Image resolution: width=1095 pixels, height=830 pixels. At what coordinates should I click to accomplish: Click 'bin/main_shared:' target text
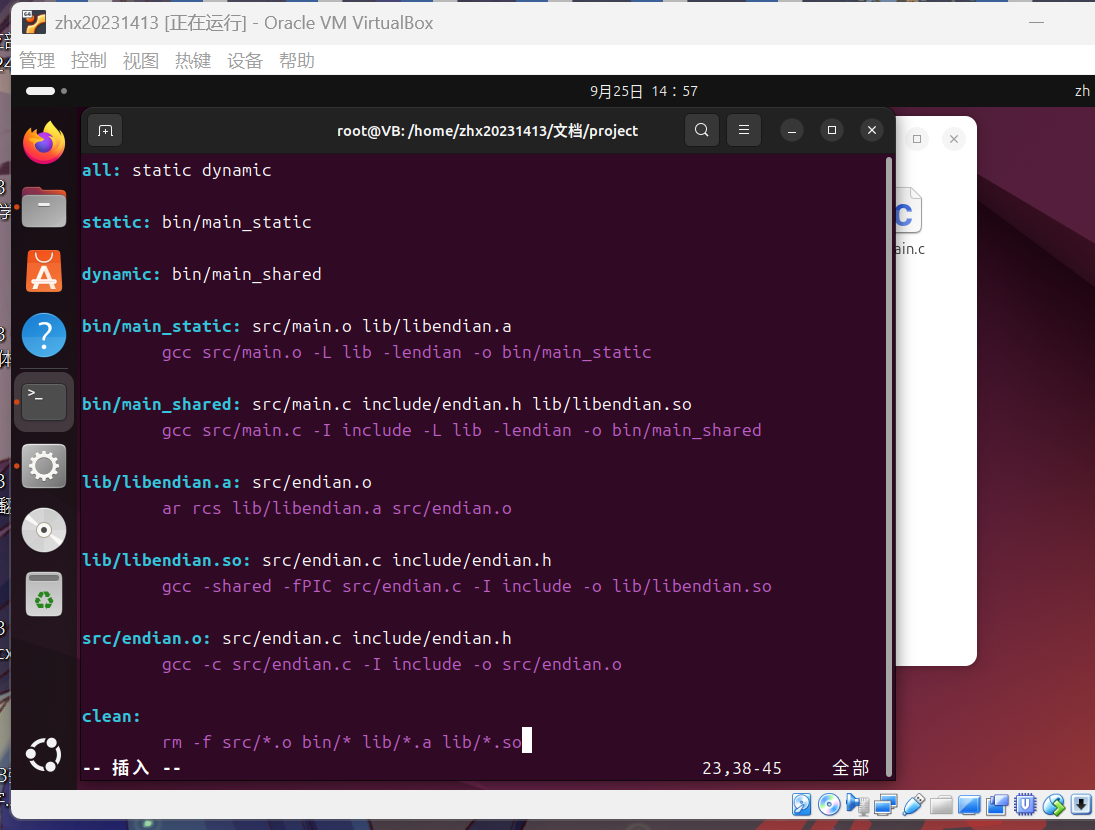[161, 404]
